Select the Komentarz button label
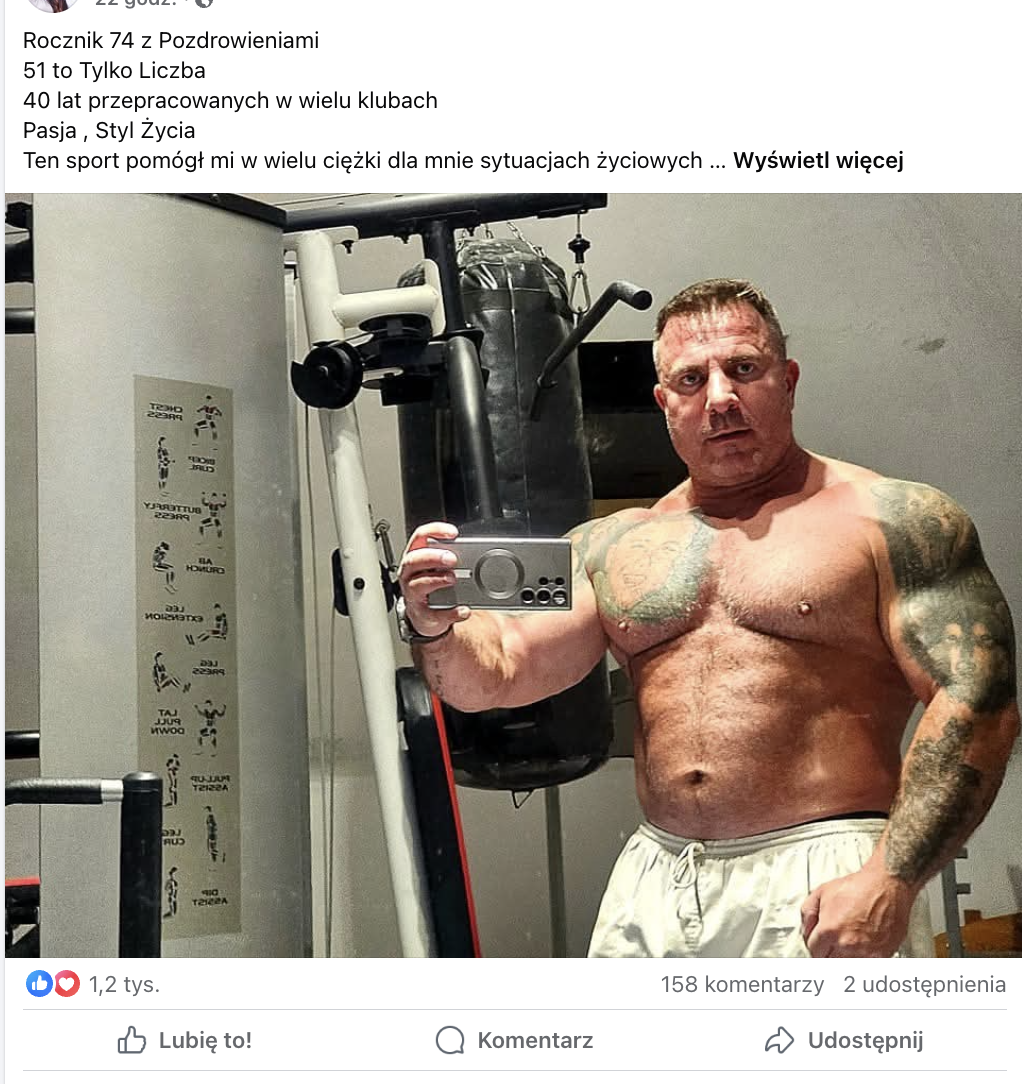1022x1084 pixels. coord(535,1040)
